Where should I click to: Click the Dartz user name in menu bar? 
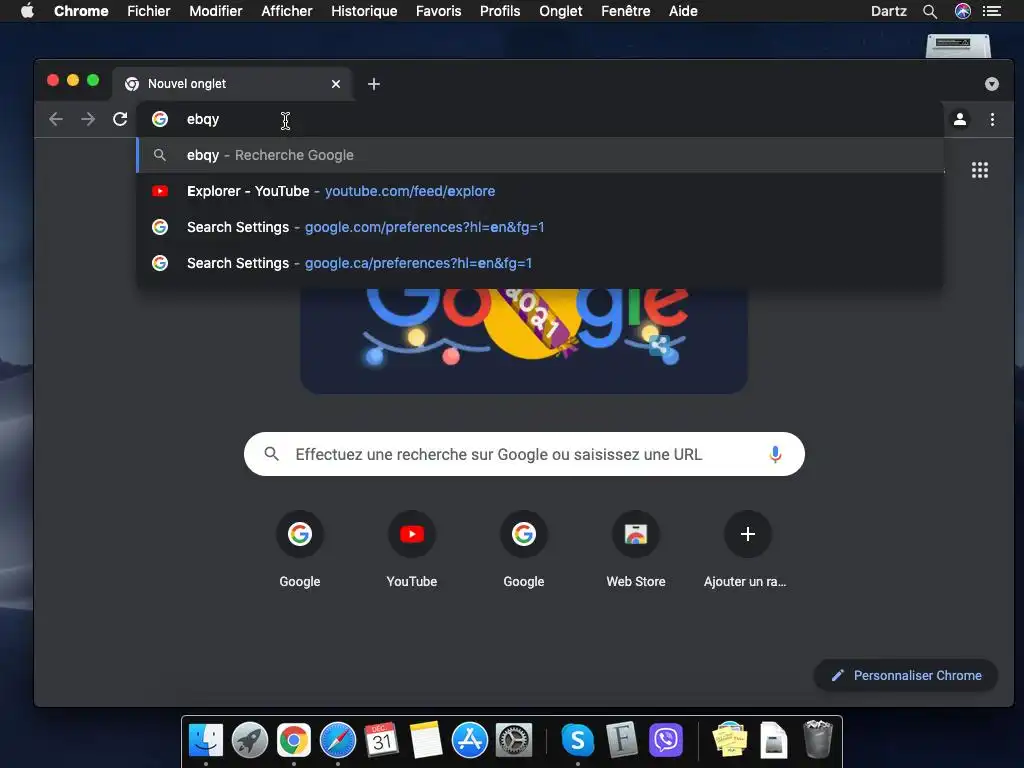click(888, 10)
